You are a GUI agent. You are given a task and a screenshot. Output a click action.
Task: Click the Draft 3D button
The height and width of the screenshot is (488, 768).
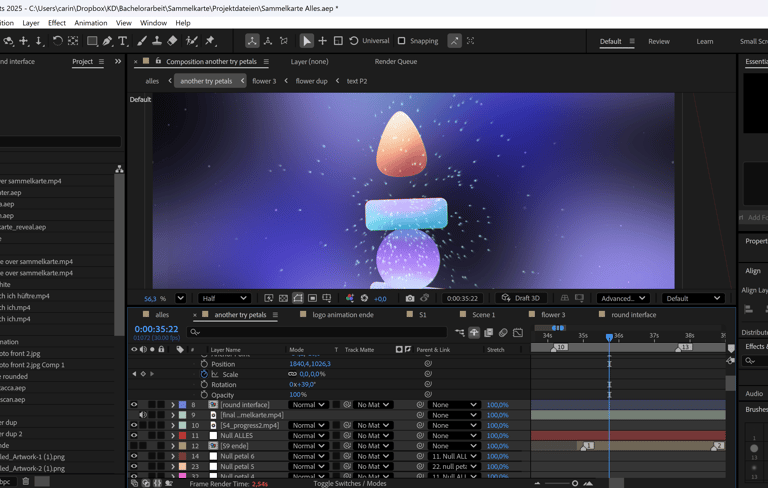520,298
